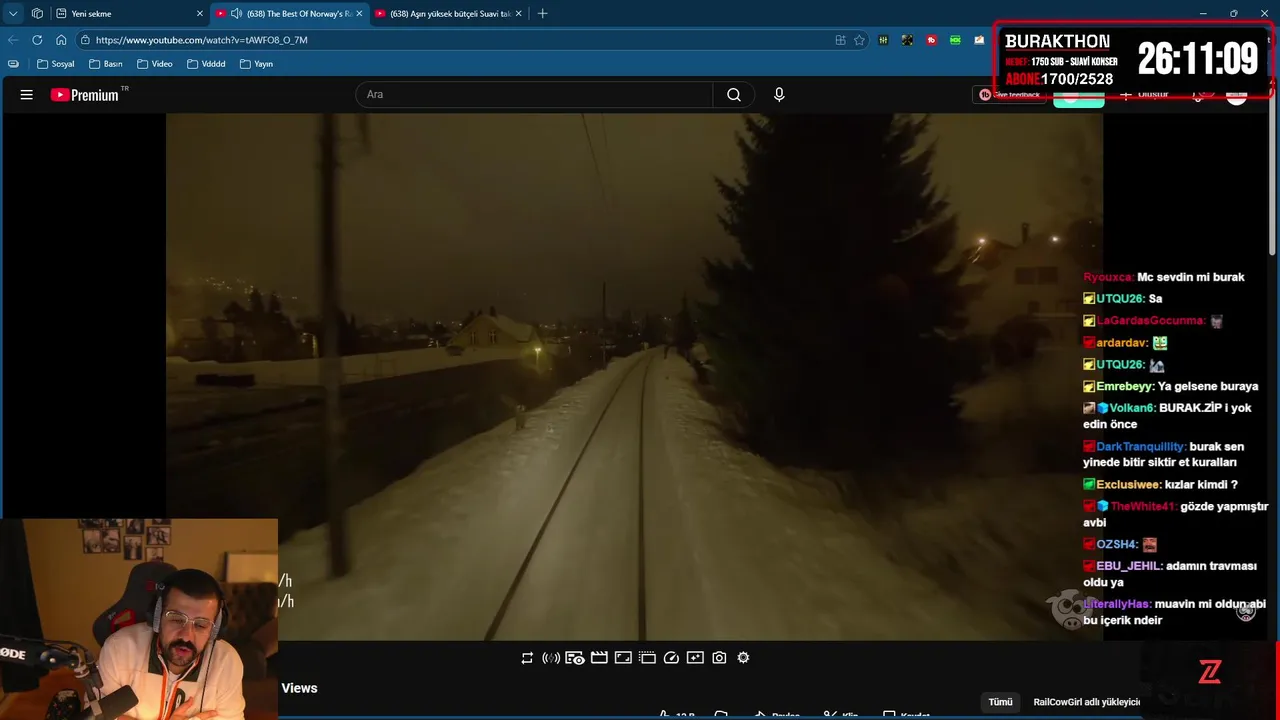The height and width of the screenshot is (720, 1280).
Task: Open the 'Sosyal' bookmarks folder
Action: [55, 64]
